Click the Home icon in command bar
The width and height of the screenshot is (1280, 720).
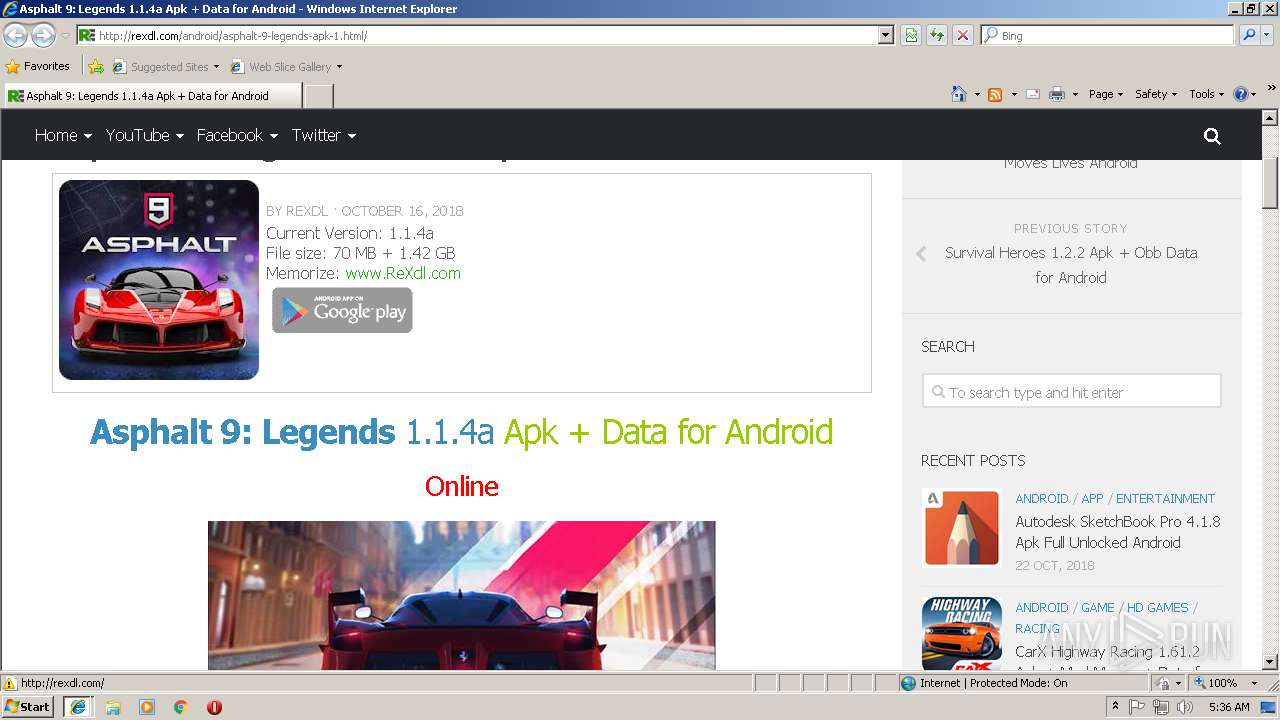(x=959, y=94)
